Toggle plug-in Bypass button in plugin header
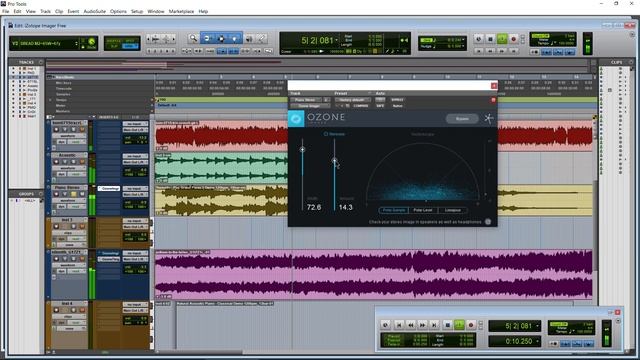The image size is (640, 360). point(397,100)
